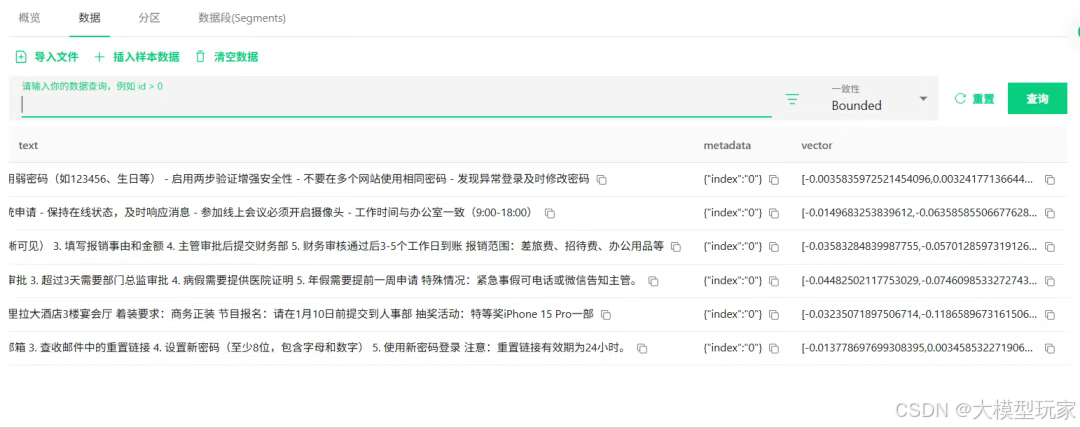Viewport: 1080px width, 427px height.
Task: Copy text of the 报销范围 row
Action: tap(676, 247)
